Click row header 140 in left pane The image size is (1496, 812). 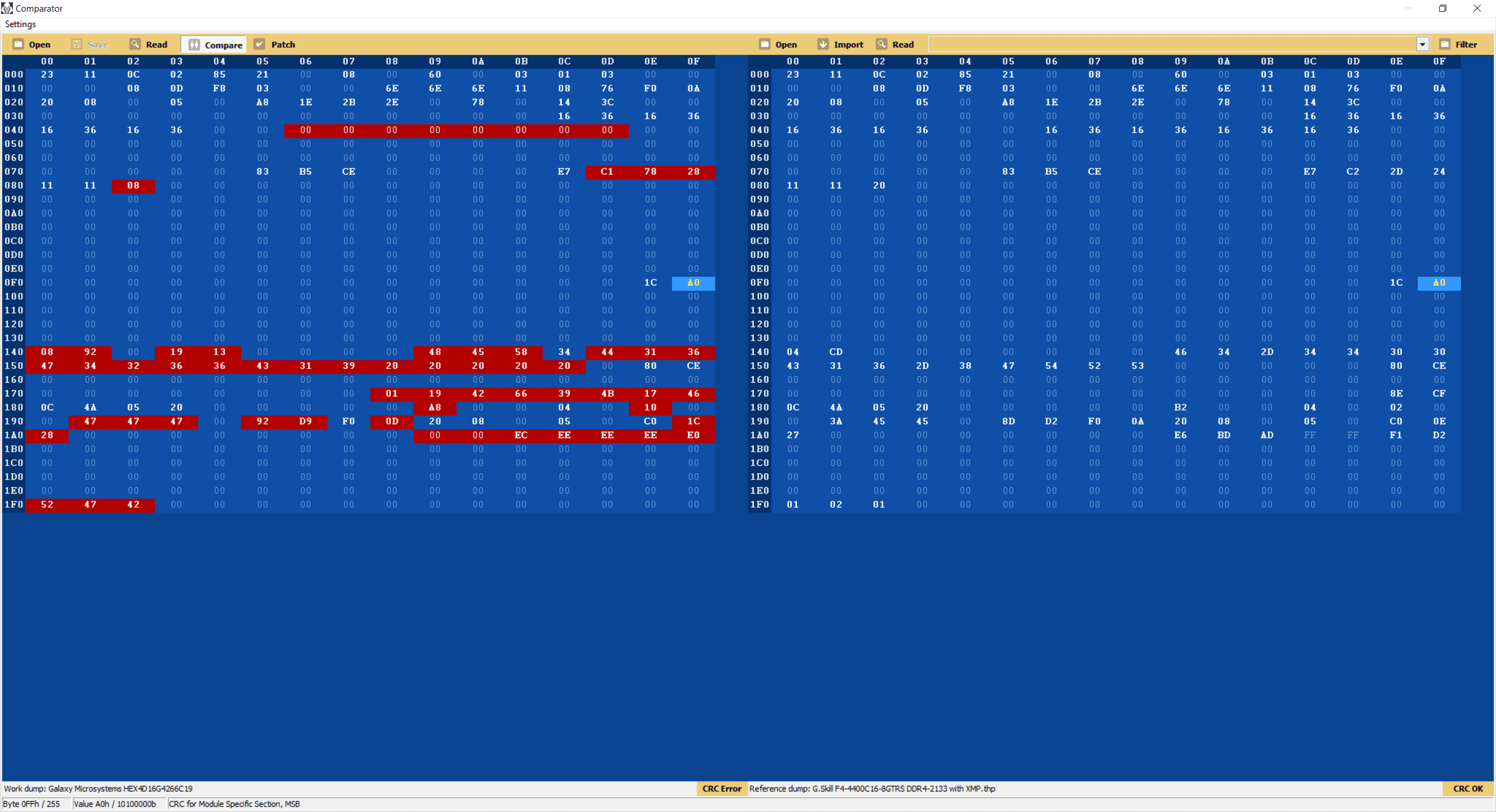[x=13, y=352]
